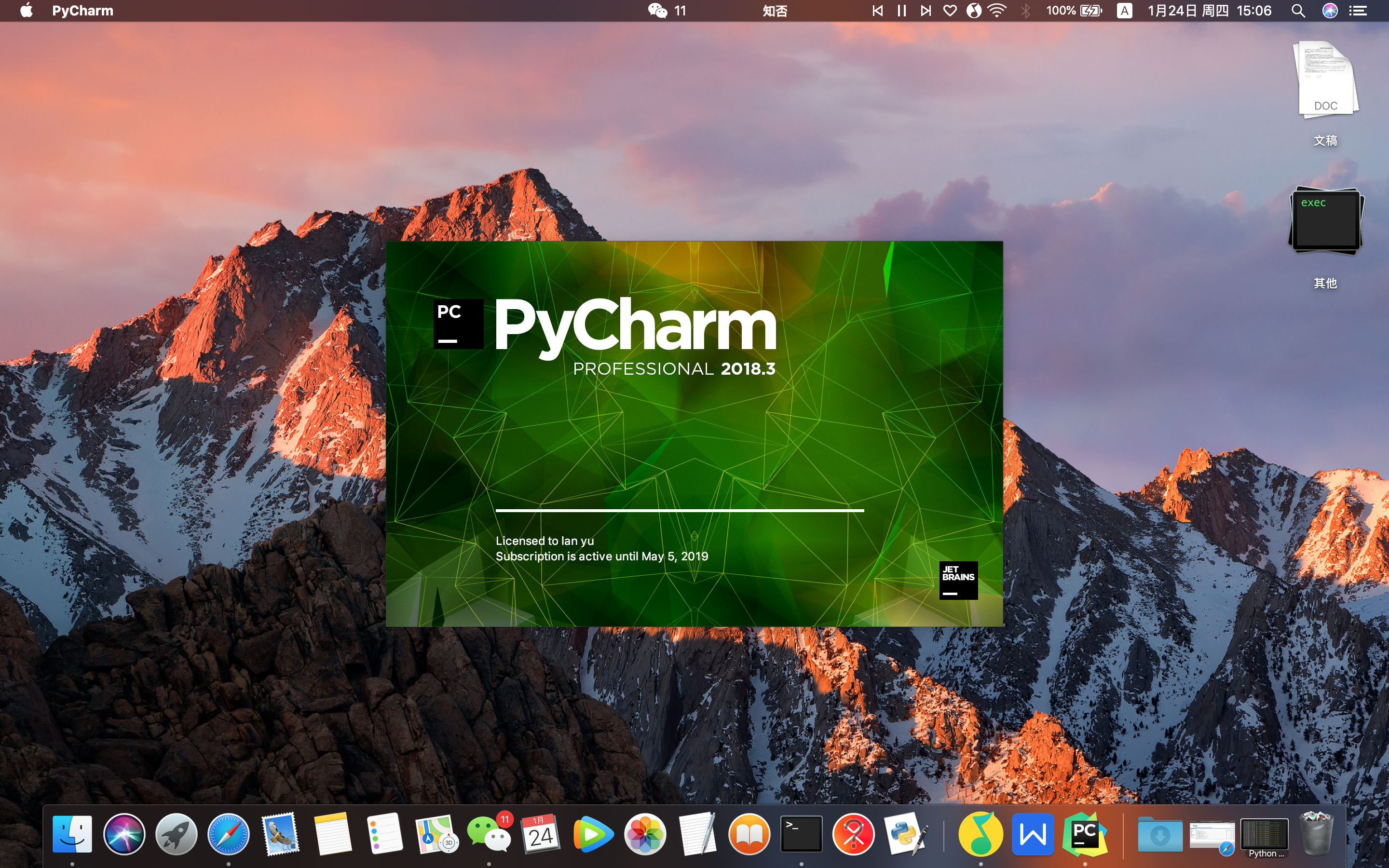The image size is (1389, 868).
Task: Click 知否 song title in menu bar
Action: tap(775, 11)
